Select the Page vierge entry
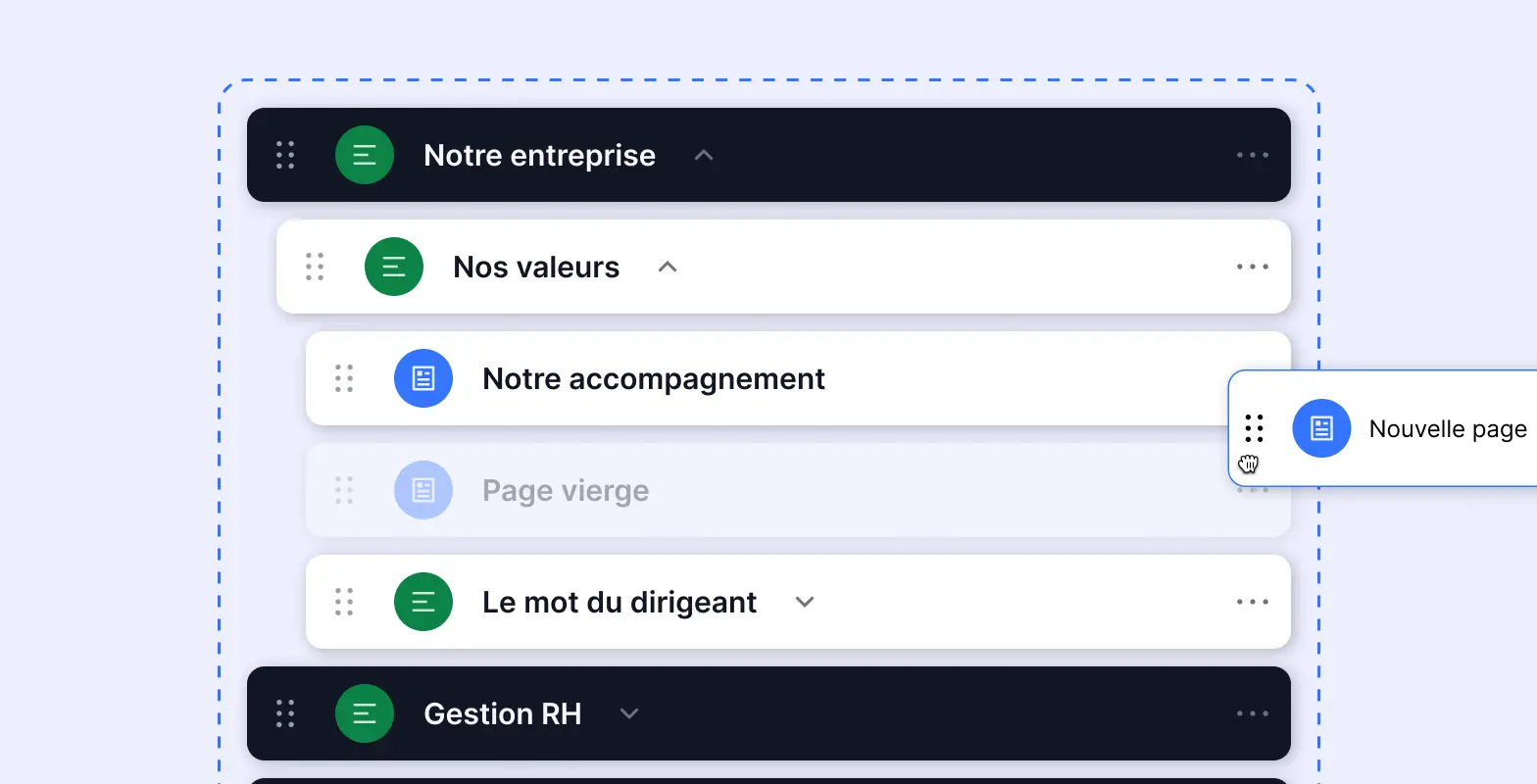The height and width of the screenshot is (784, 1537). pyautogui.click(x=566, y=490)
